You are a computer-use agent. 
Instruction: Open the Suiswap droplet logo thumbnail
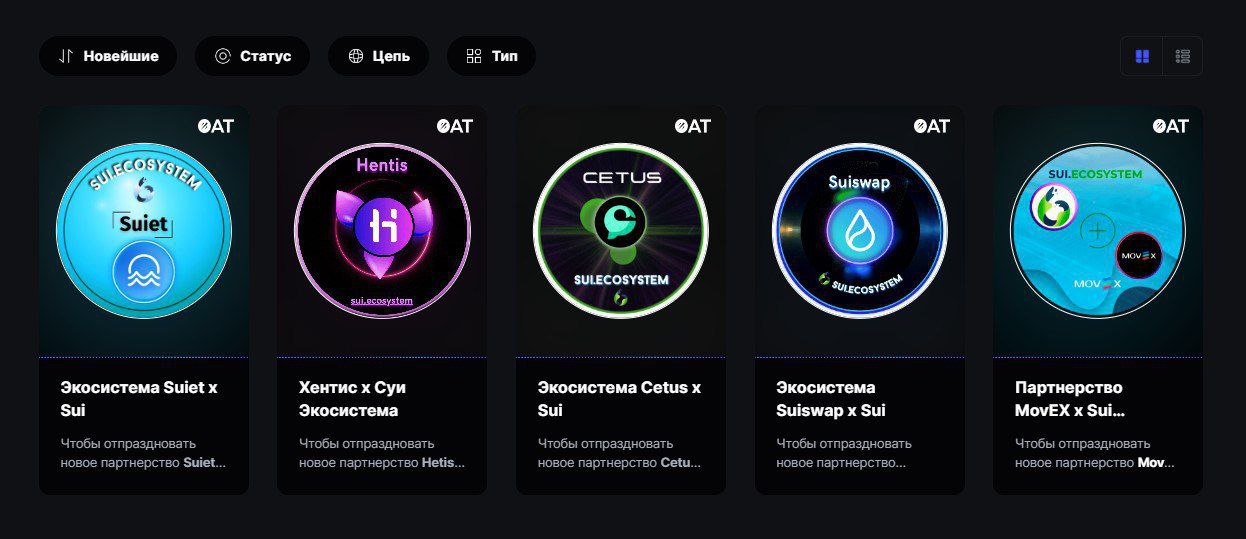[860, 231]
